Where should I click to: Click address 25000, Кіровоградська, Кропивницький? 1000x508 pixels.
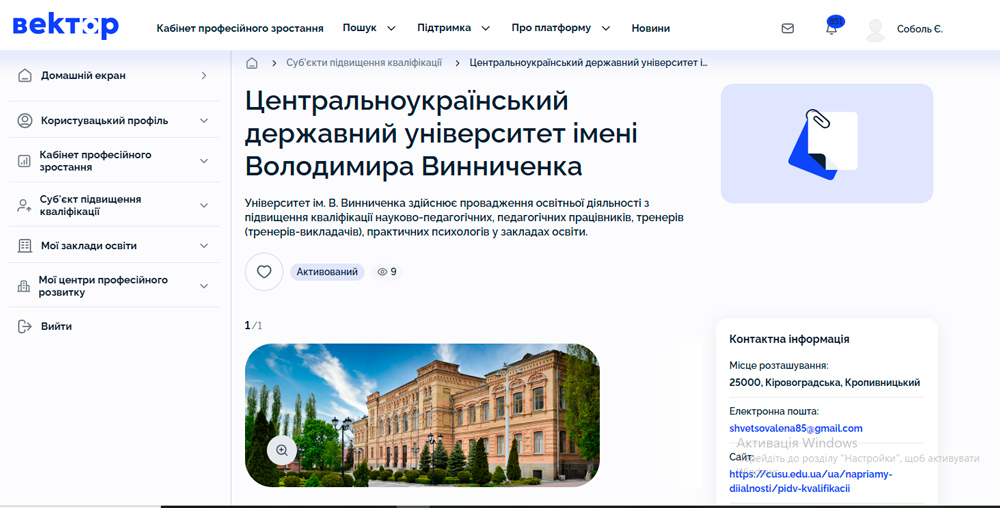coord(825,383)
